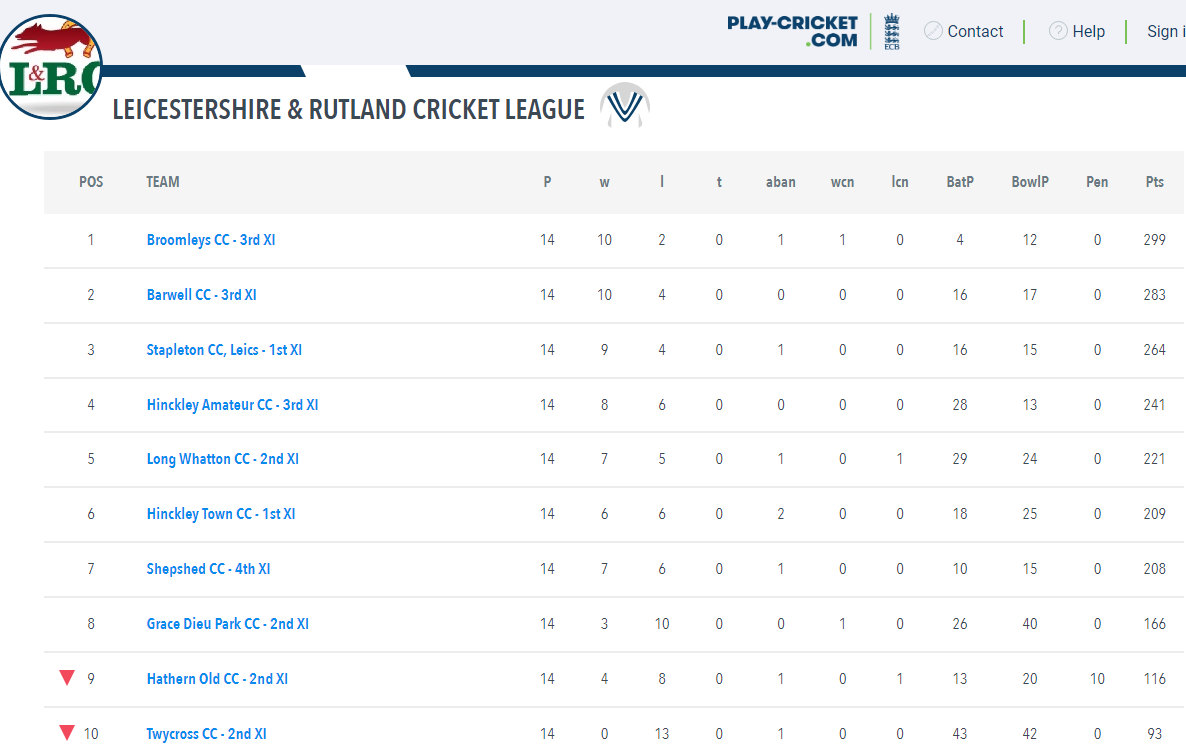This screenshot has width=1186, height=754.
Task: Open the Contact link
Action: click(975, 32)
